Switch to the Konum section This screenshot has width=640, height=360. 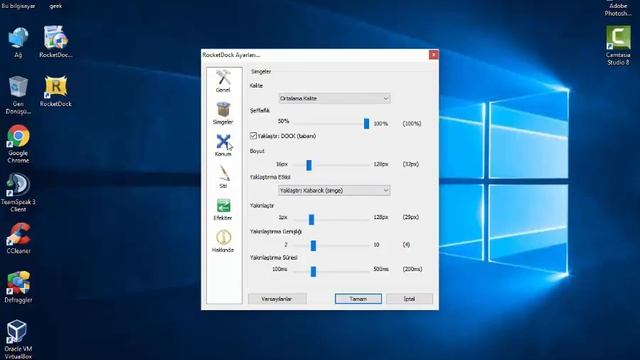(x=223, y=145)
